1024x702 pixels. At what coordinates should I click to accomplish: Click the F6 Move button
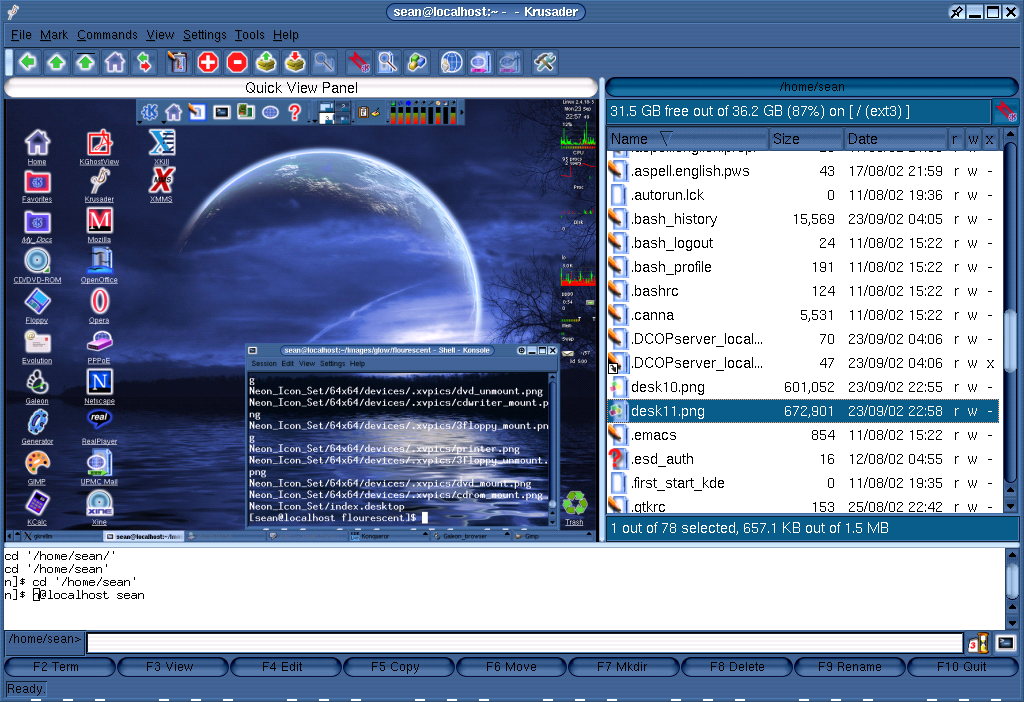(511, 667)
